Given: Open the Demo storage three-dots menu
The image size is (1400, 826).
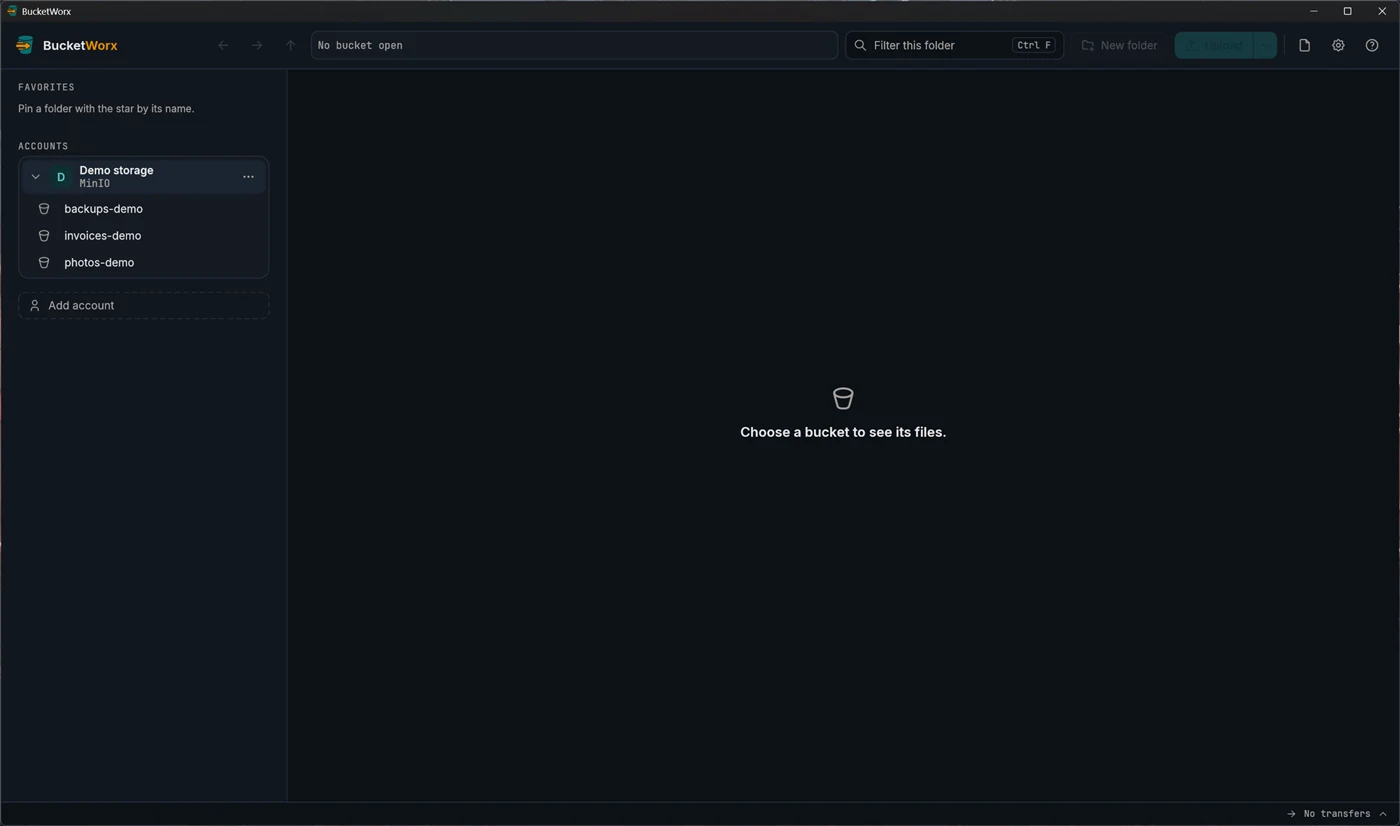Looking at the screenshot, I should click(x=248, y=177).
